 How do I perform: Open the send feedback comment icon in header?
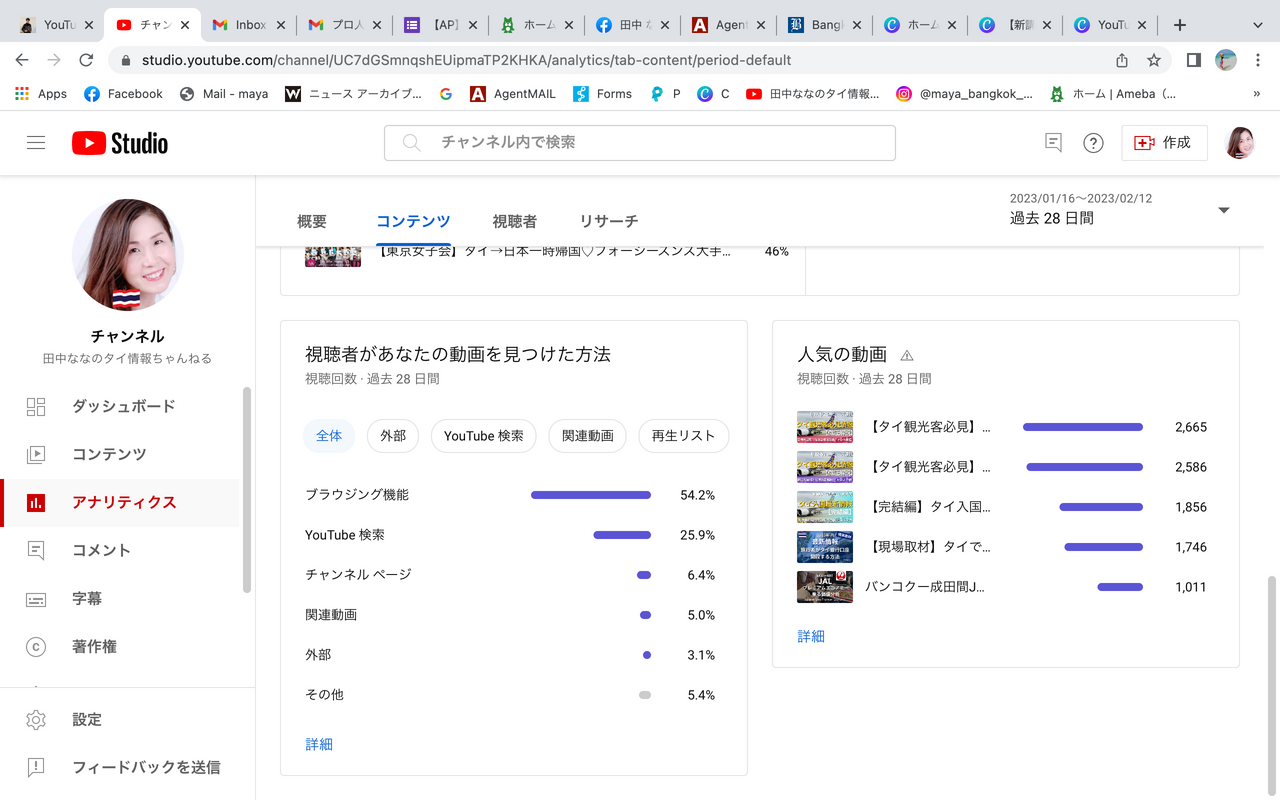tap(1053, 143)
